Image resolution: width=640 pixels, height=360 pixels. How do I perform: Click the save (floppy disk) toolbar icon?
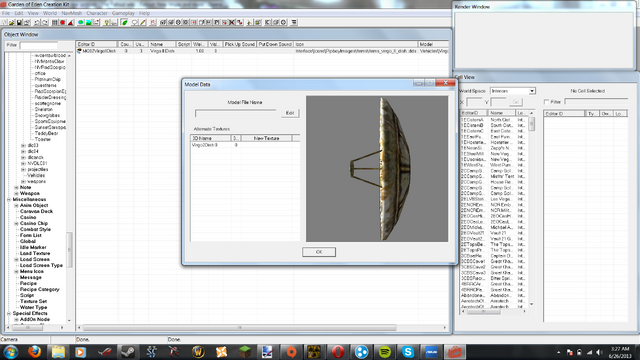point(19,22)
